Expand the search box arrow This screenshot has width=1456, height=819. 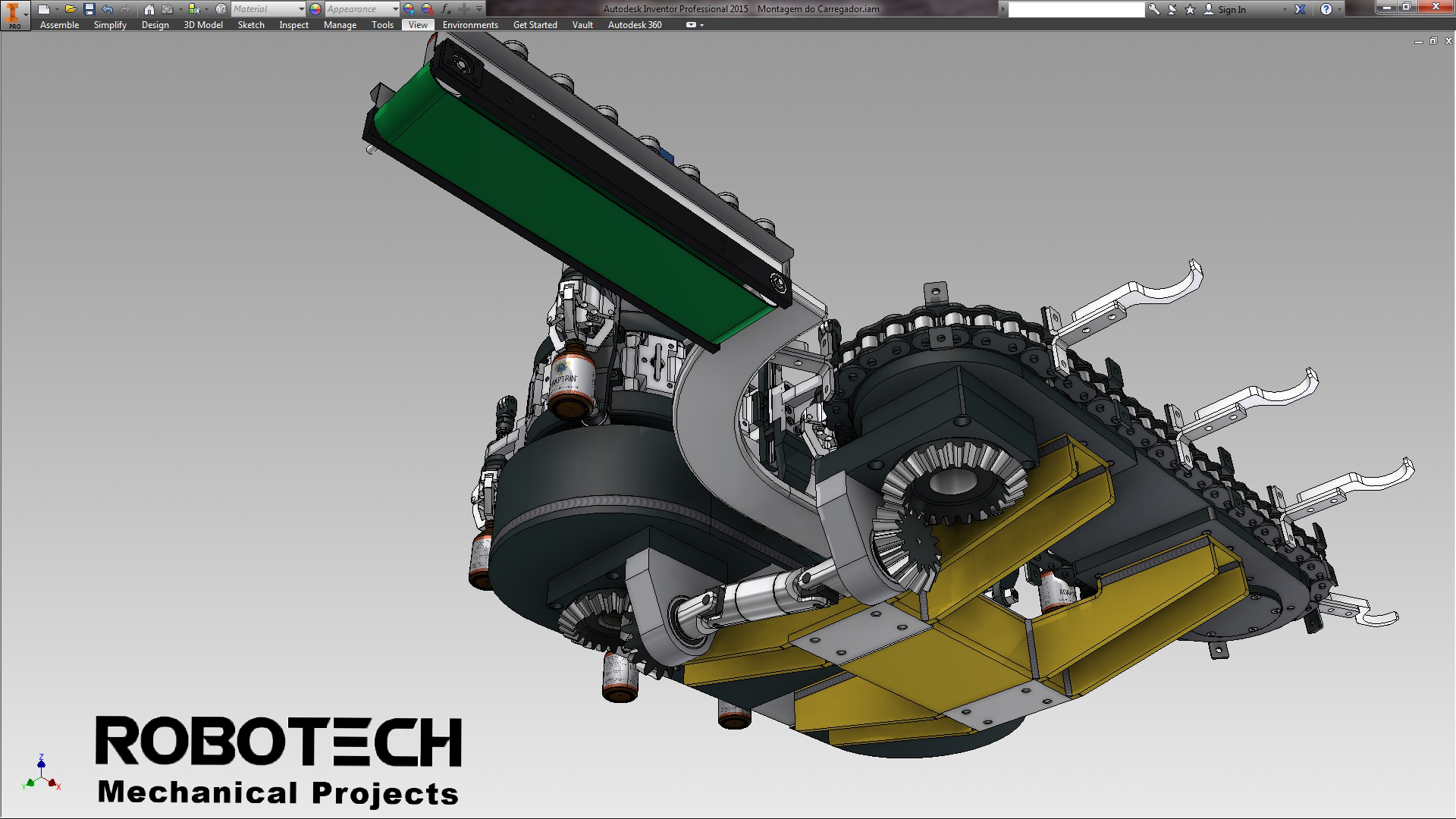click(x=1003, y=9)
